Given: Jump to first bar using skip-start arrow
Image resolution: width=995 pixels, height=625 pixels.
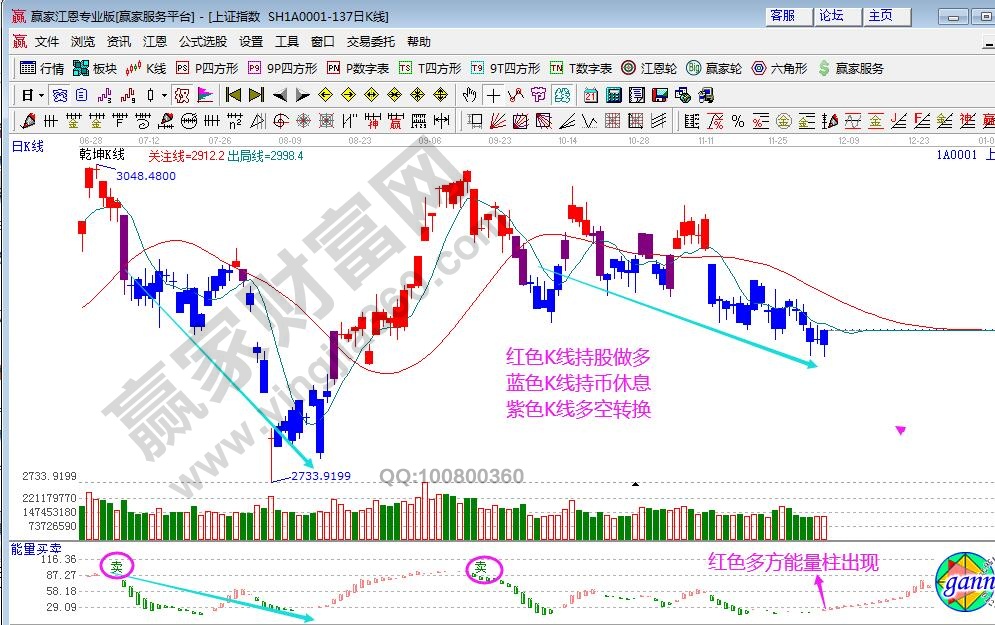Looking at the screenshot, I should point(233,95).
